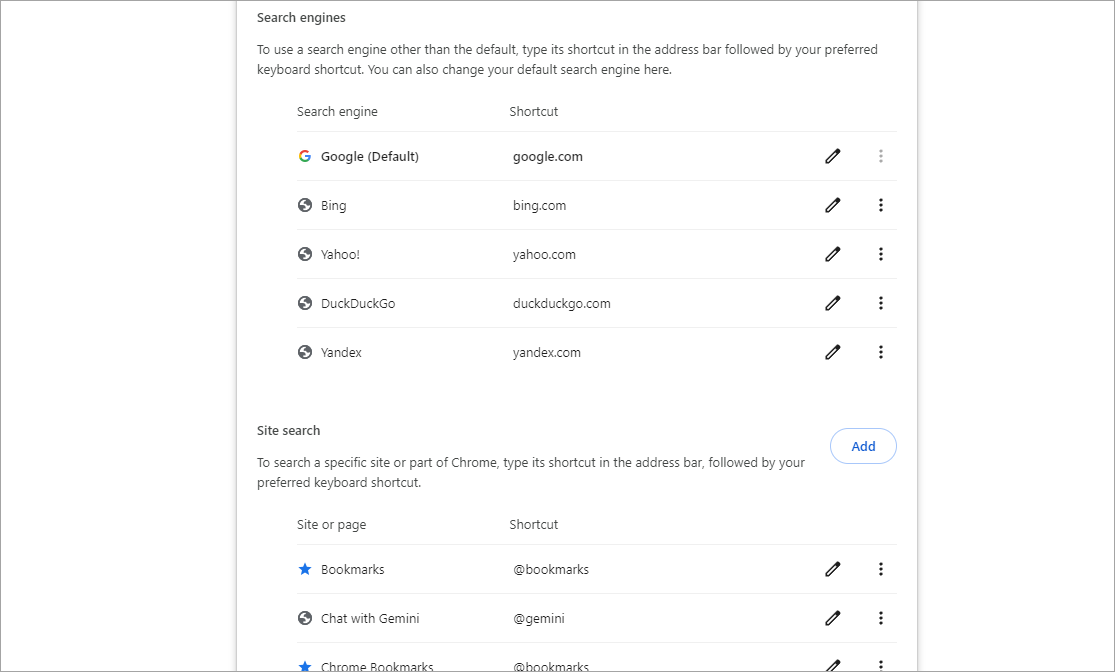
Task: Edit the Yahoo! search engine entry
Action: pyautogui.click(x=833, y=254)
